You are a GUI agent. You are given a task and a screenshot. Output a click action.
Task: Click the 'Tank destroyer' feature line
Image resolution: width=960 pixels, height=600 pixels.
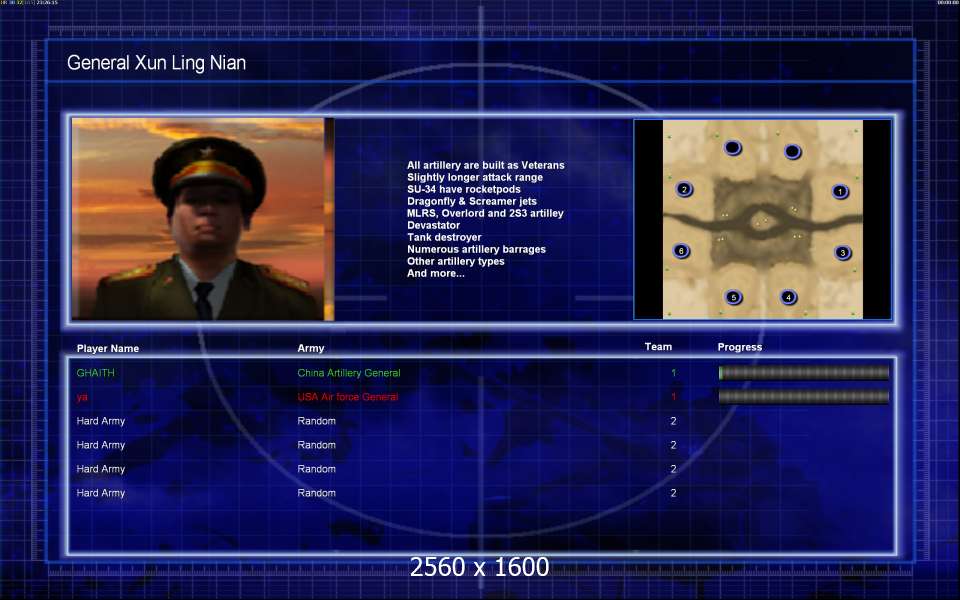444,237
